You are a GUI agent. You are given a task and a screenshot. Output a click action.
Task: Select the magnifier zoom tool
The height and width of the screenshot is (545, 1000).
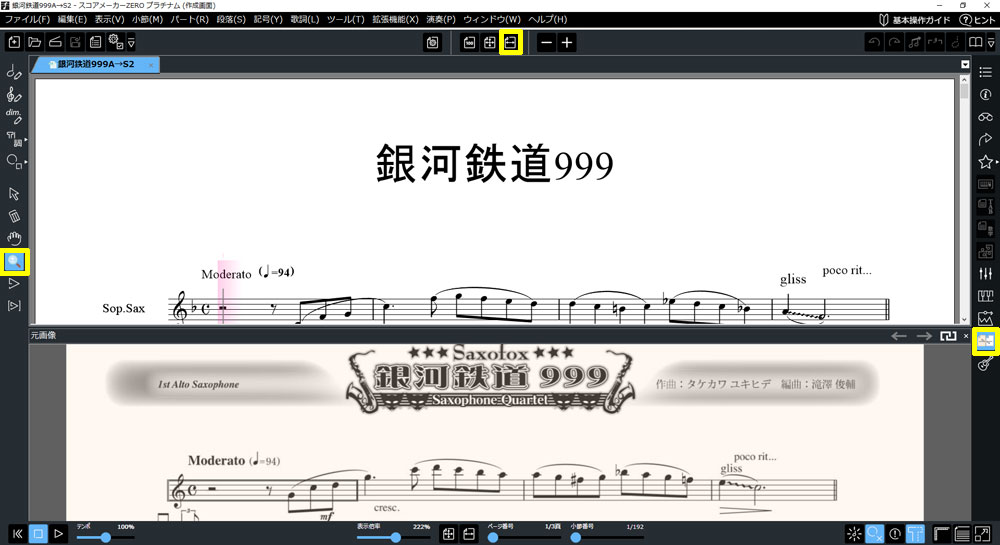[14, 261]
